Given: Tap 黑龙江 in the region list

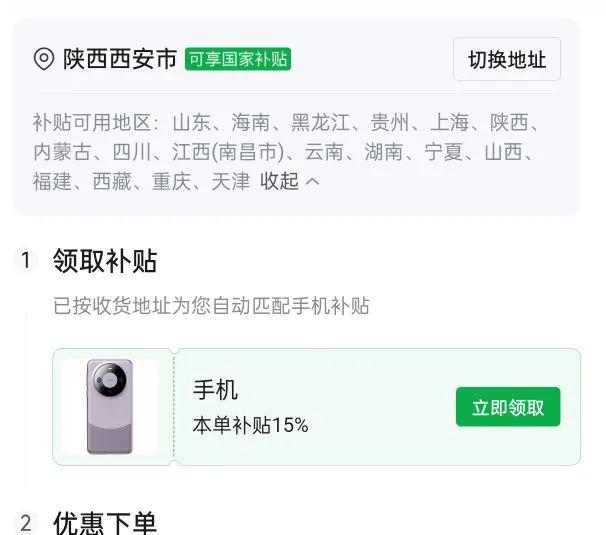Looking at the screenshot, I should (320, 123).
